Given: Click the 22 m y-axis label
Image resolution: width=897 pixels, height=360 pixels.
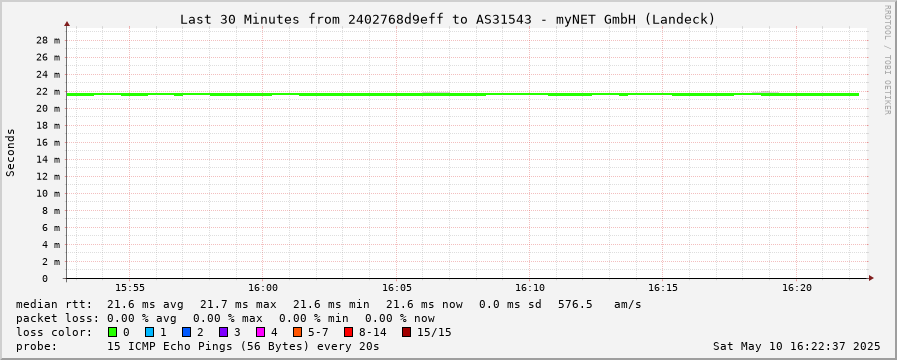Looking at the screenshot, I should pyautogui.click(x=48, y=92).
